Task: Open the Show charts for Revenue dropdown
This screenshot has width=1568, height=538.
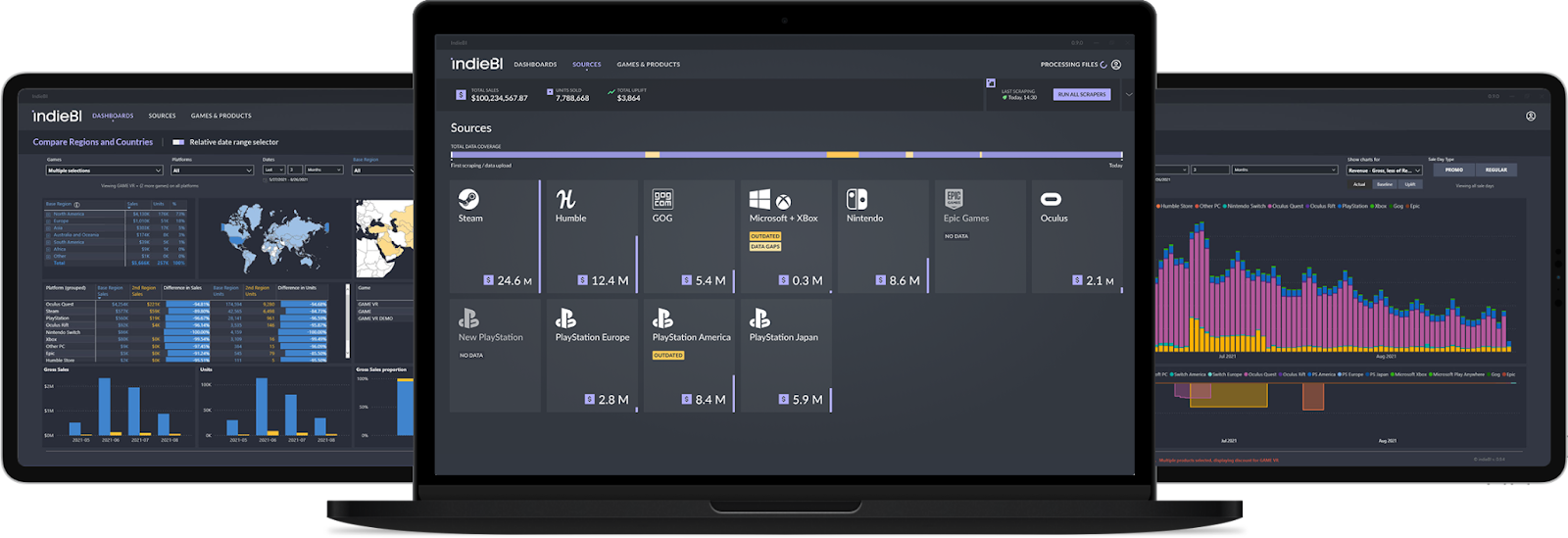Action: click(x=1385, y=171)
